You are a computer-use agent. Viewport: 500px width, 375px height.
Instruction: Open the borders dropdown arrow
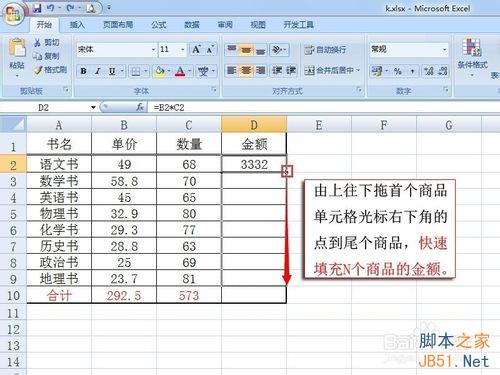point(146,71)
